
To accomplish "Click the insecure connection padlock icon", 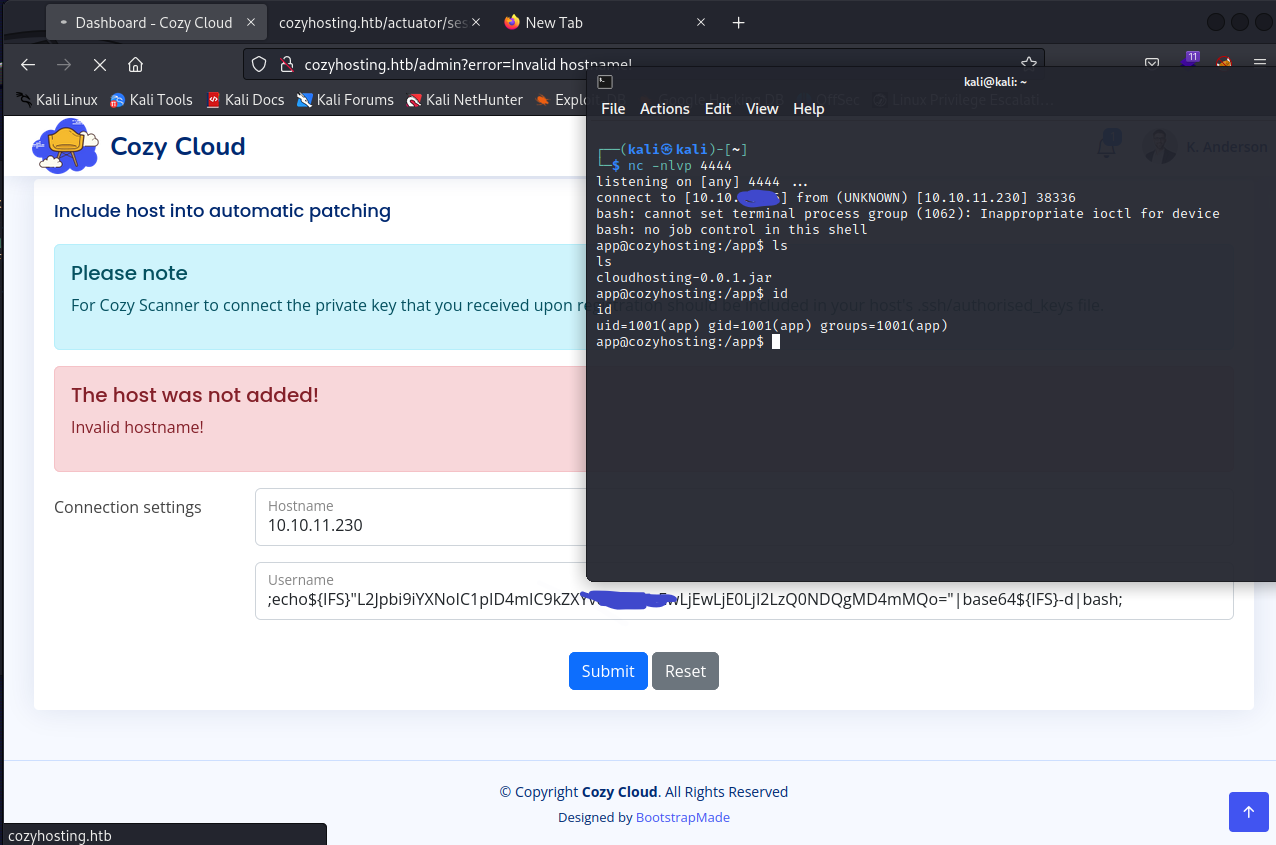I will (x=286, y=64).
